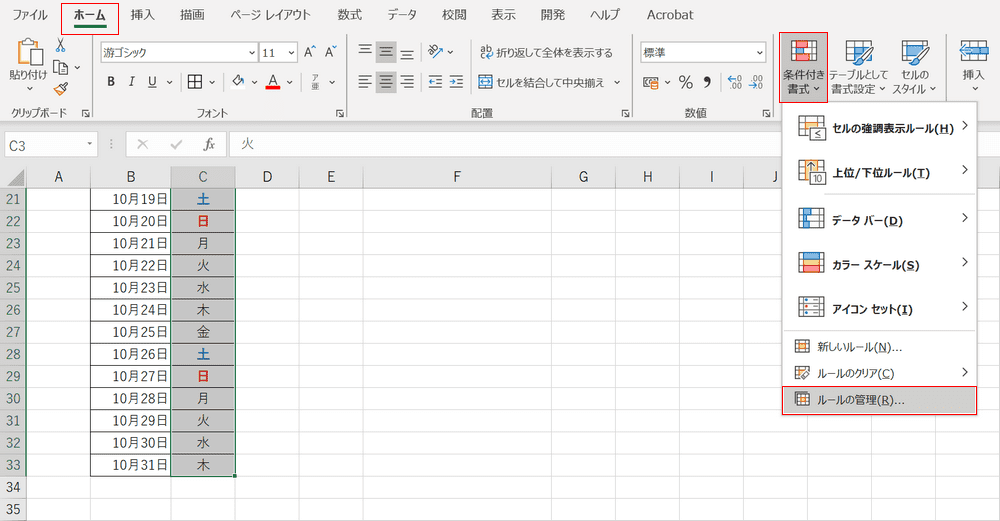1000x521 pixels.
Task: Click the increase decimal places icon
Action: [735, 82]
